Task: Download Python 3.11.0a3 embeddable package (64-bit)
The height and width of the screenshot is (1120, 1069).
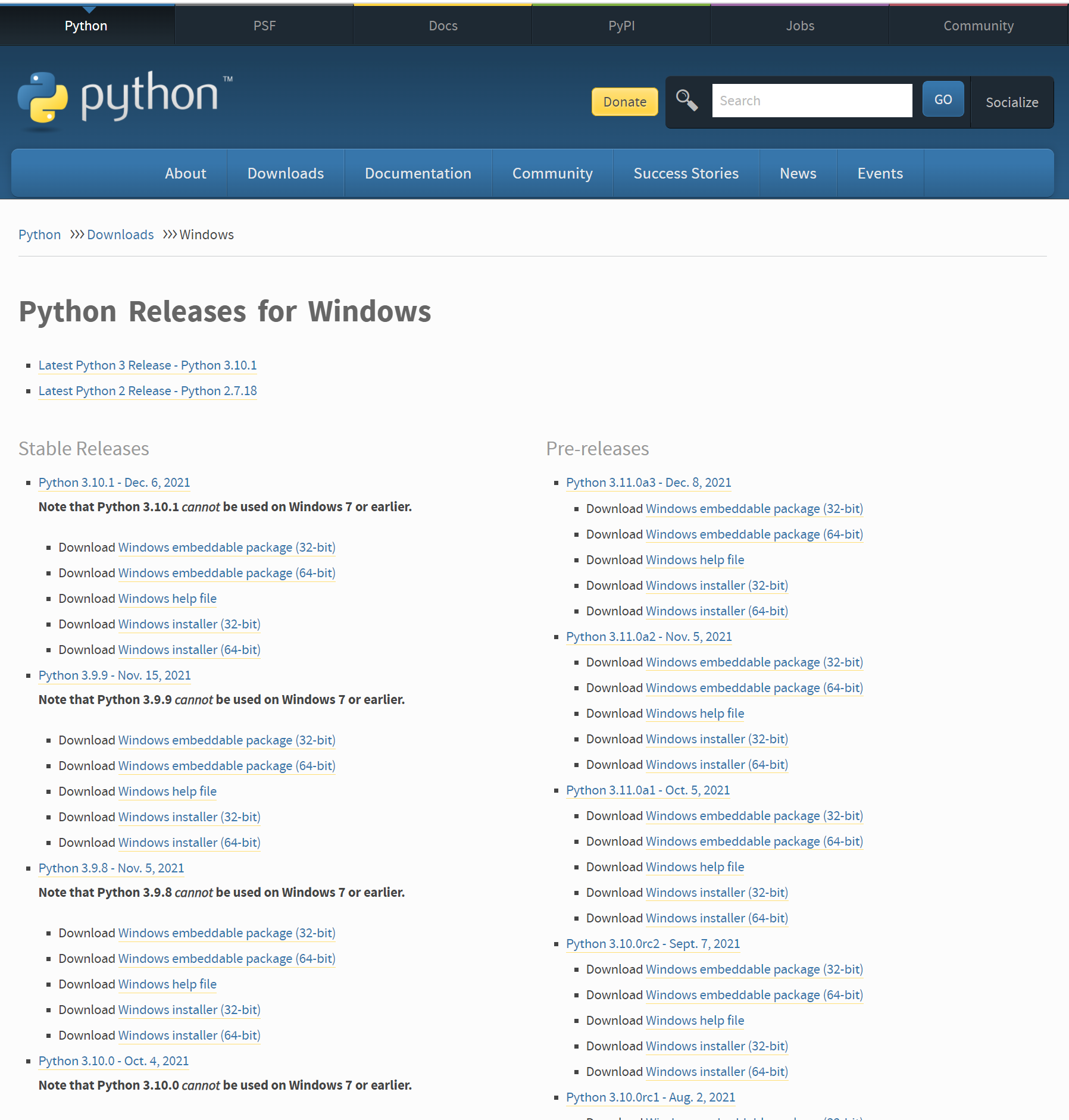Action: point(754,534)
